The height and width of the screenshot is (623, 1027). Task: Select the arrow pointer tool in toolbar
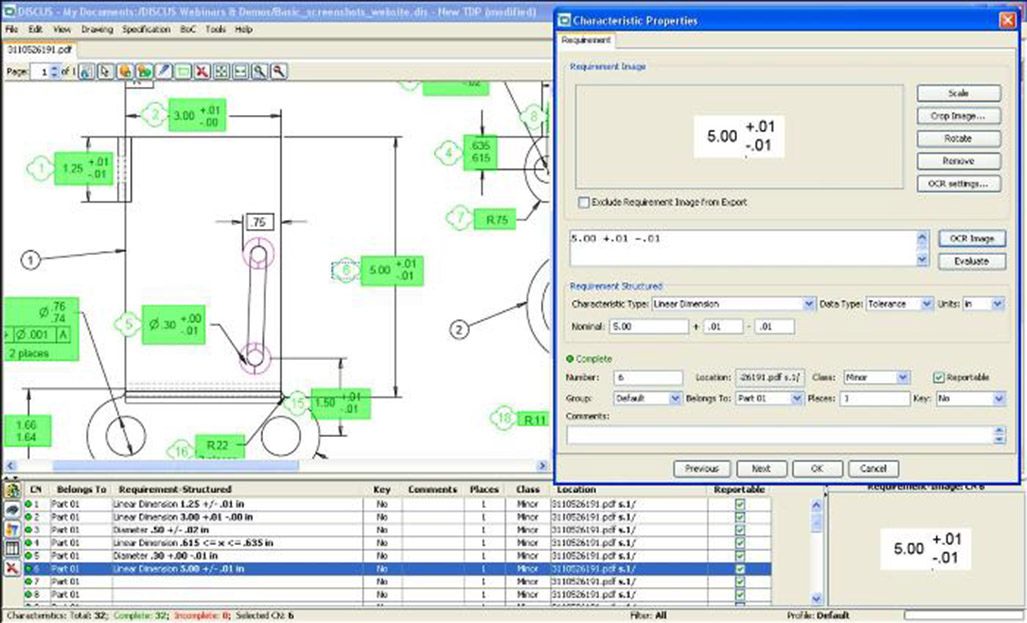(105, 72)
